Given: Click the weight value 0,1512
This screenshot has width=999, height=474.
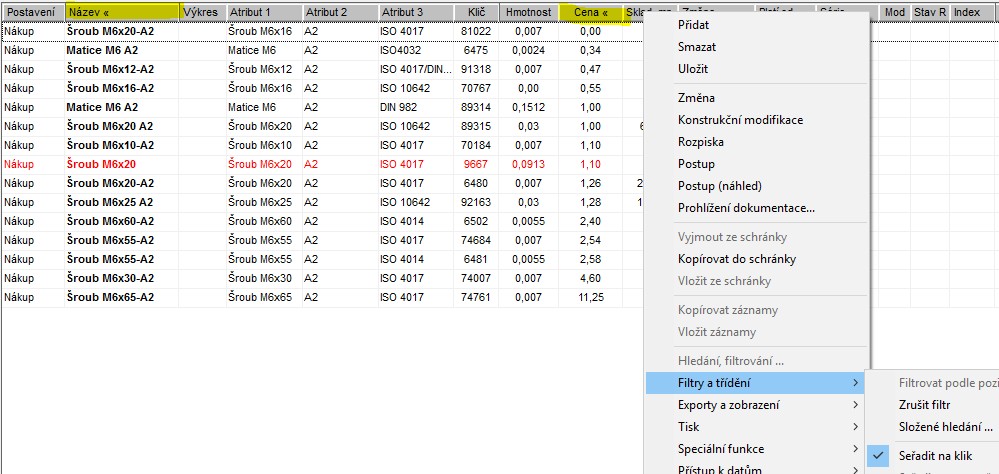Looking at the screenshot, I should point(528,107).
